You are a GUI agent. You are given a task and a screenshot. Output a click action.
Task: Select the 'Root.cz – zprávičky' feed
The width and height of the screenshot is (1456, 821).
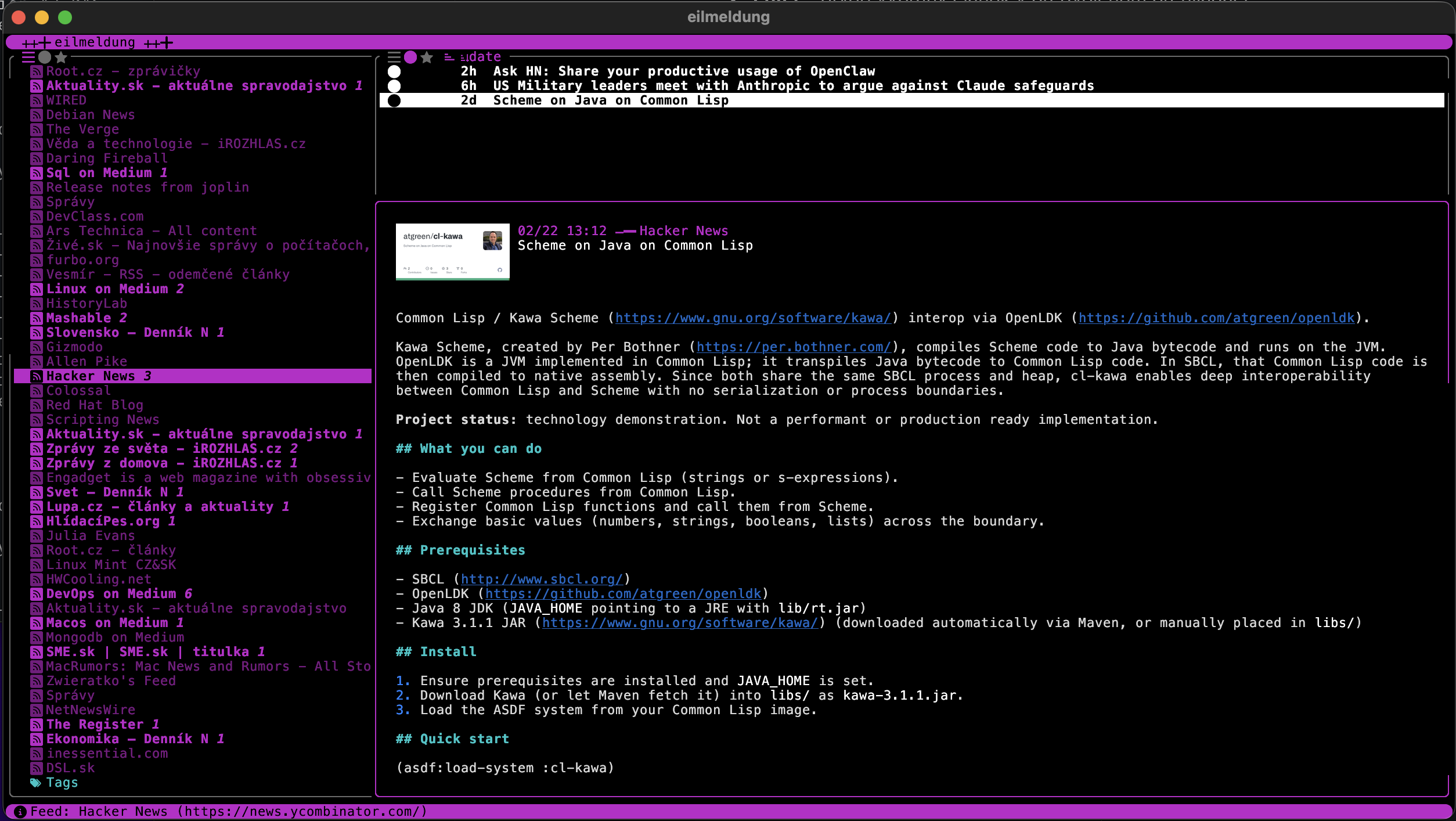(123, 71)
